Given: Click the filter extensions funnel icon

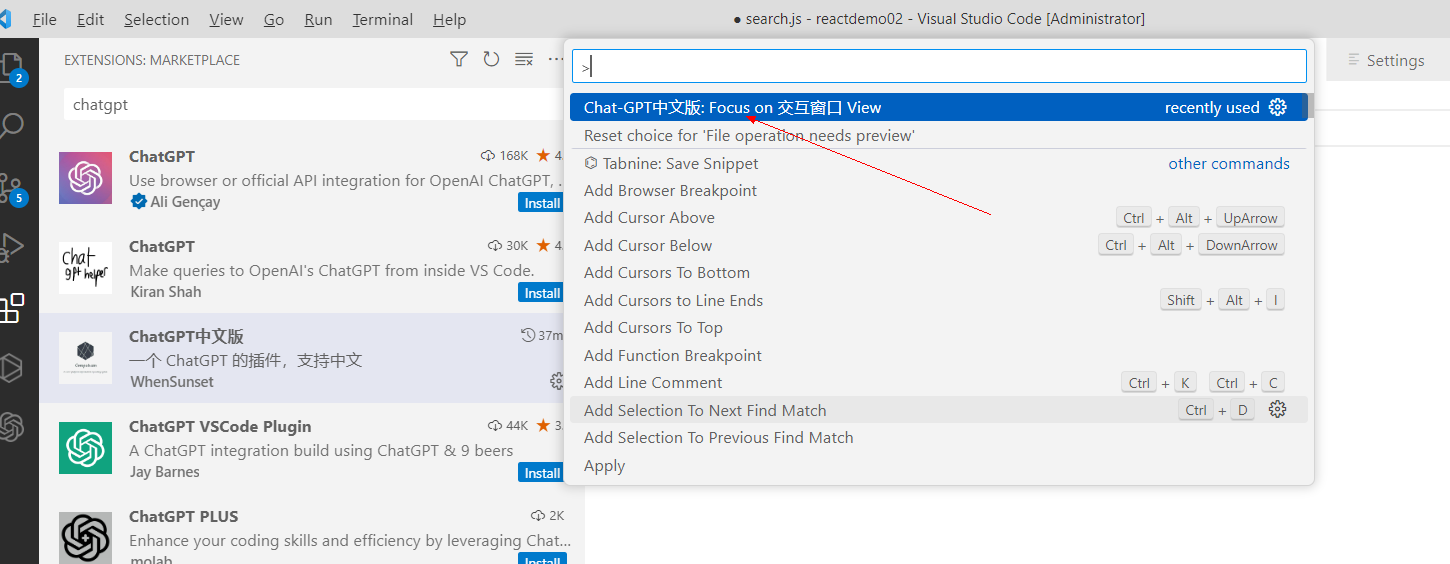Looking at the screenshot, I should 459,60.
